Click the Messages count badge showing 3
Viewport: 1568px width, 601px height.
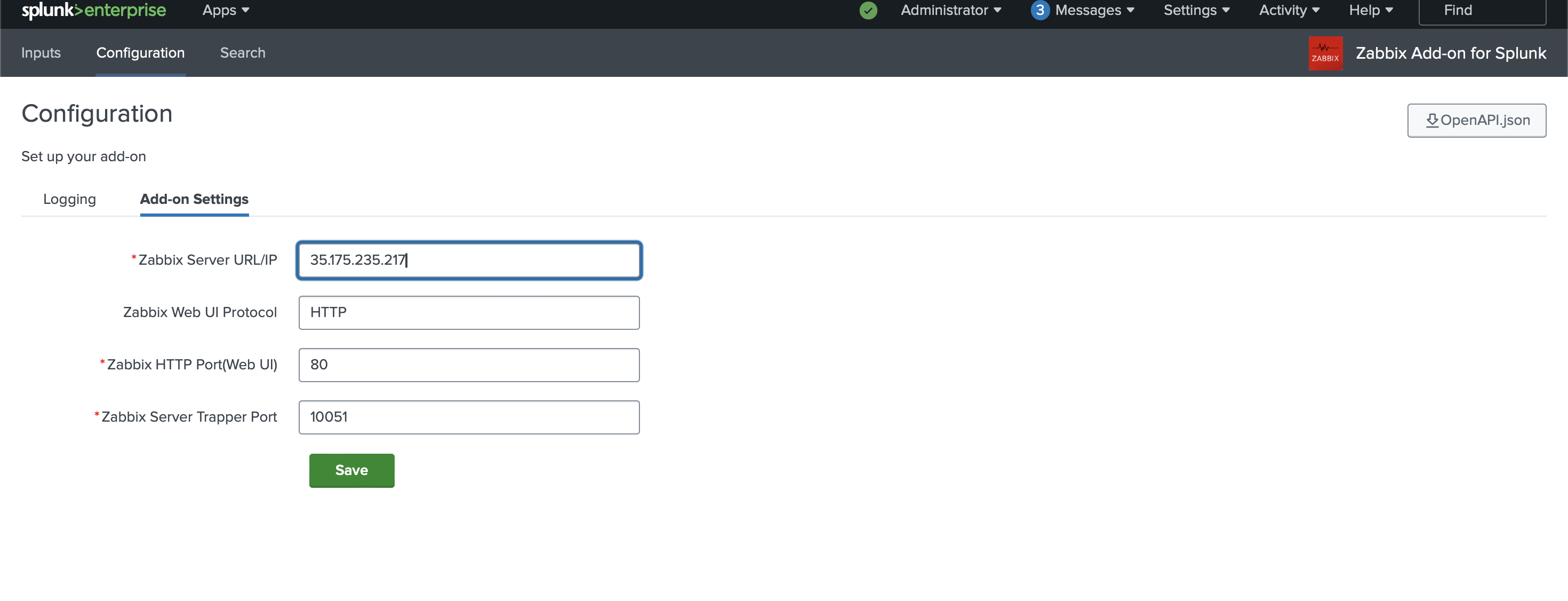(1039, 10)
